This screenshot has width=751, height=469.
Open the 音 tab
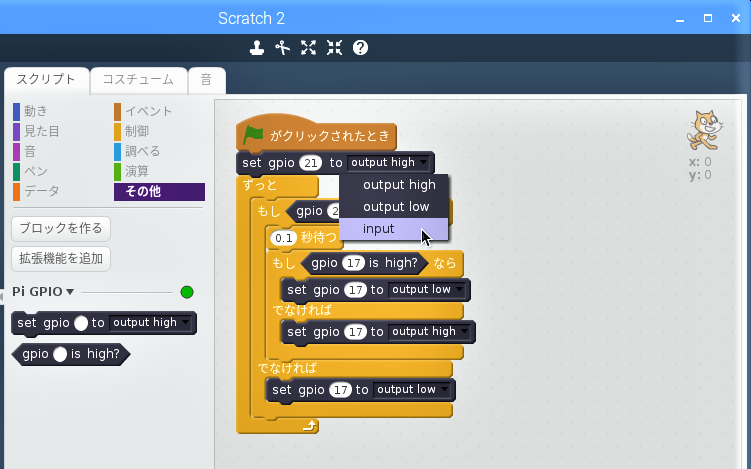206,80
